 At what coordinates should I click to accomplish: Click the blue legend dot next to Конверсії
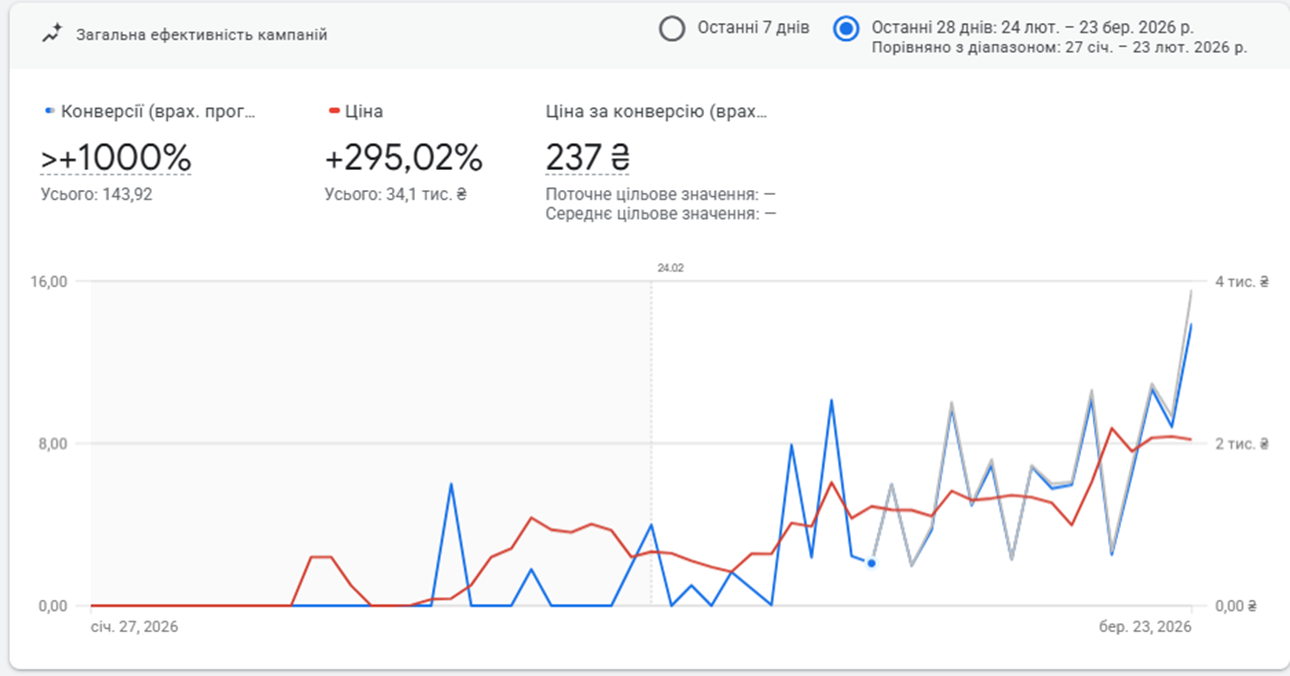(x=50, y=112)
